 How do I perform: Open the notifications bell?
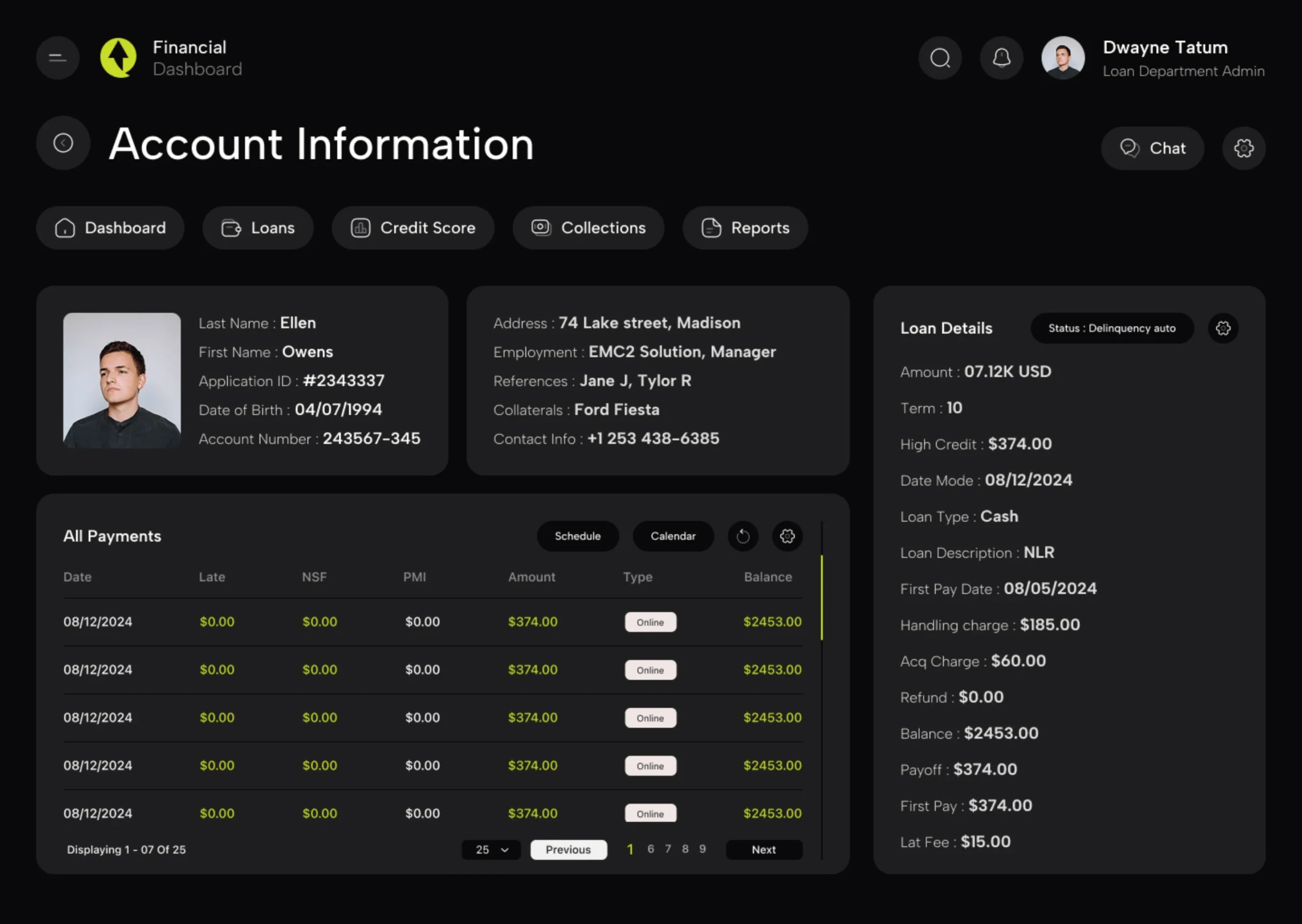[x=1001, y=58]
